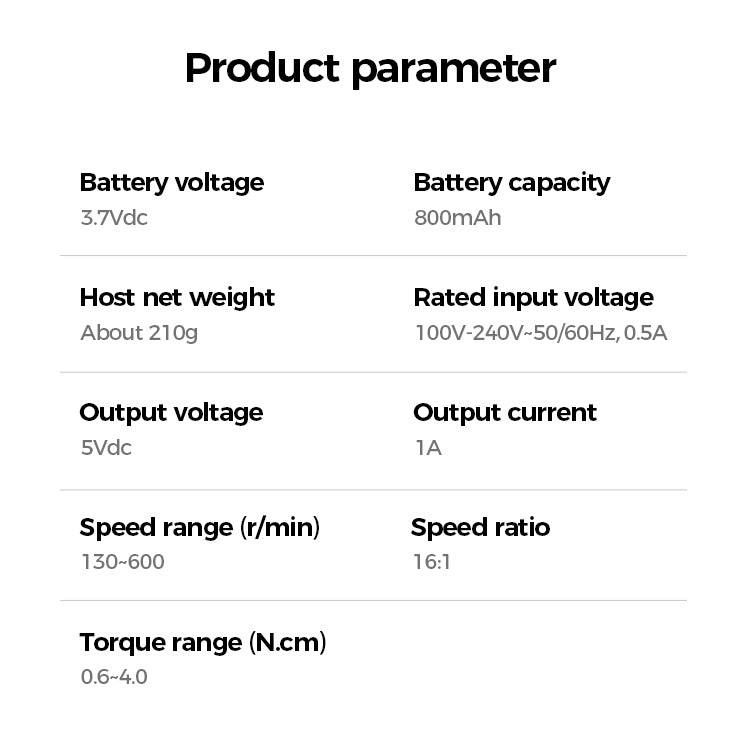Select the Output current label

[504, 413]
